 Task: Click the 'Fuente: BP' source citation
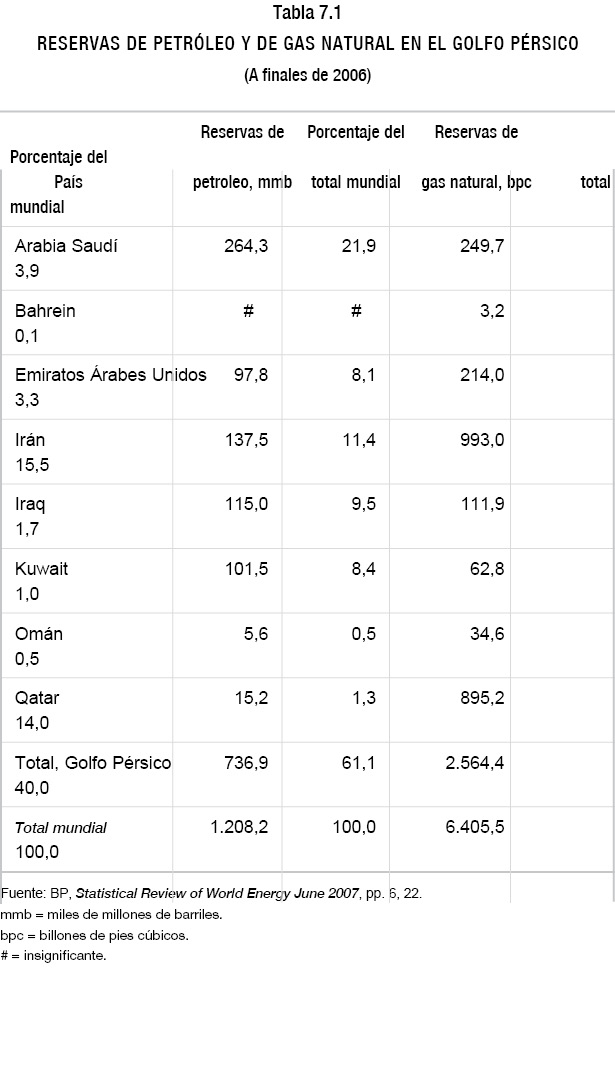[x=211, y=894]
